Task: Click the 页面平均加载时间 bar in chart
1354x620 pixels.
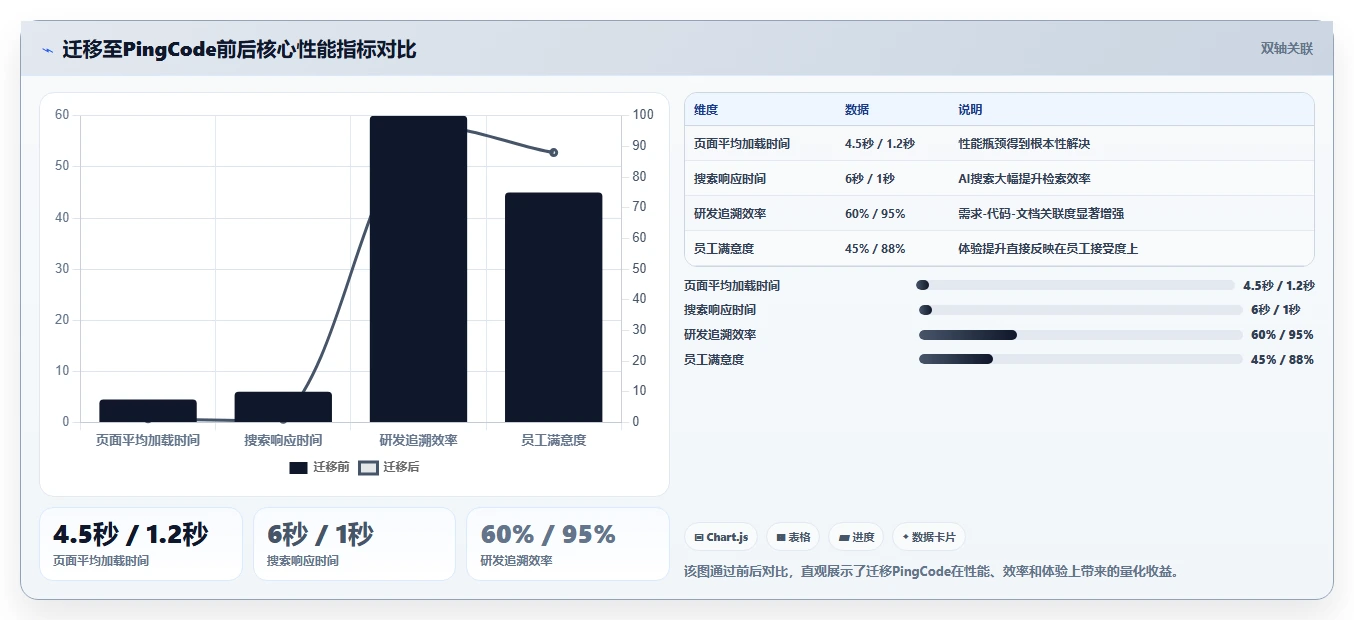Action: 148,411
